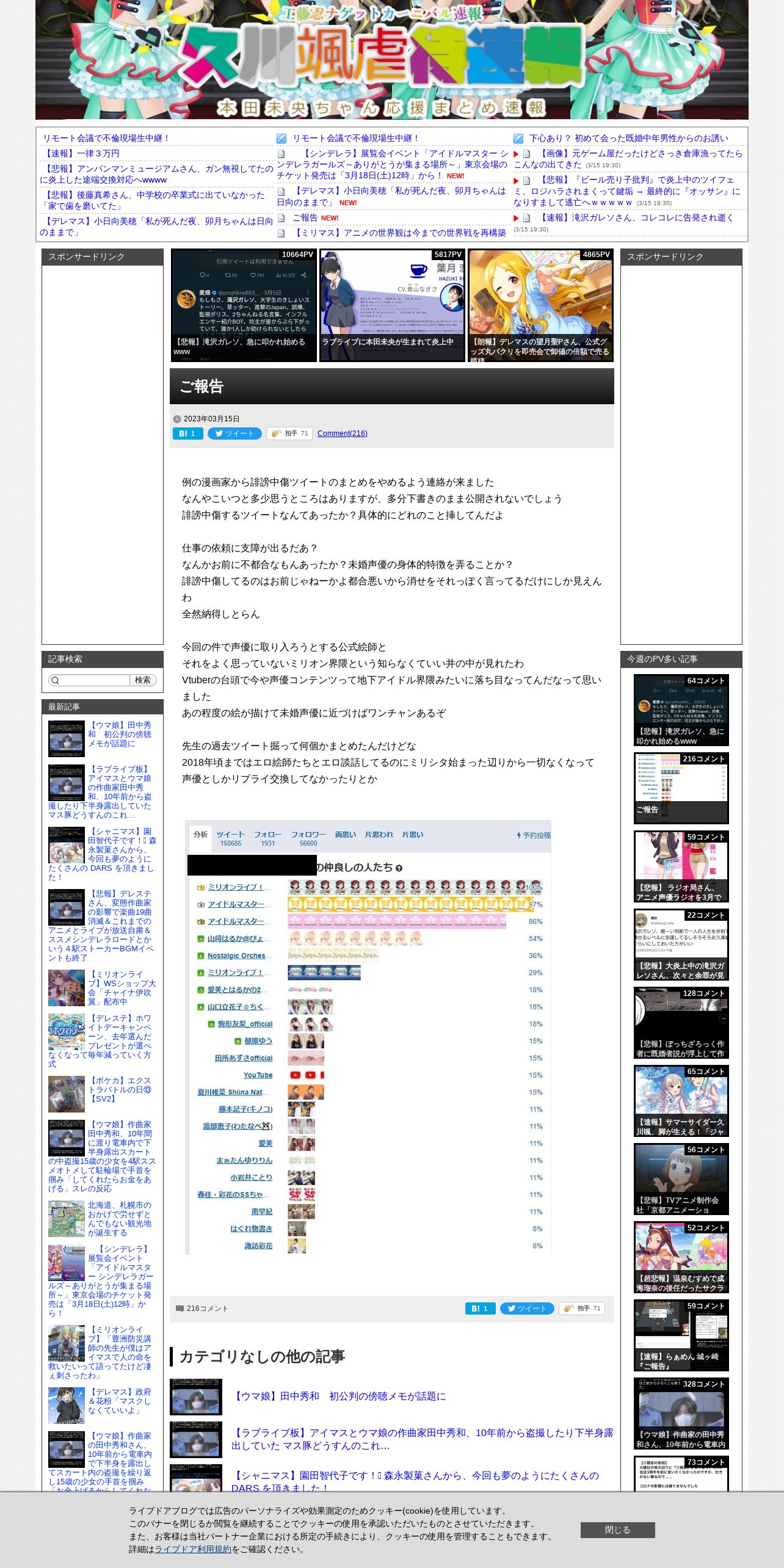The image size is (784, 1568).
Task: Open the first left-column リモート会議で不倫現場生中継 link
Action: click(106, 138)
